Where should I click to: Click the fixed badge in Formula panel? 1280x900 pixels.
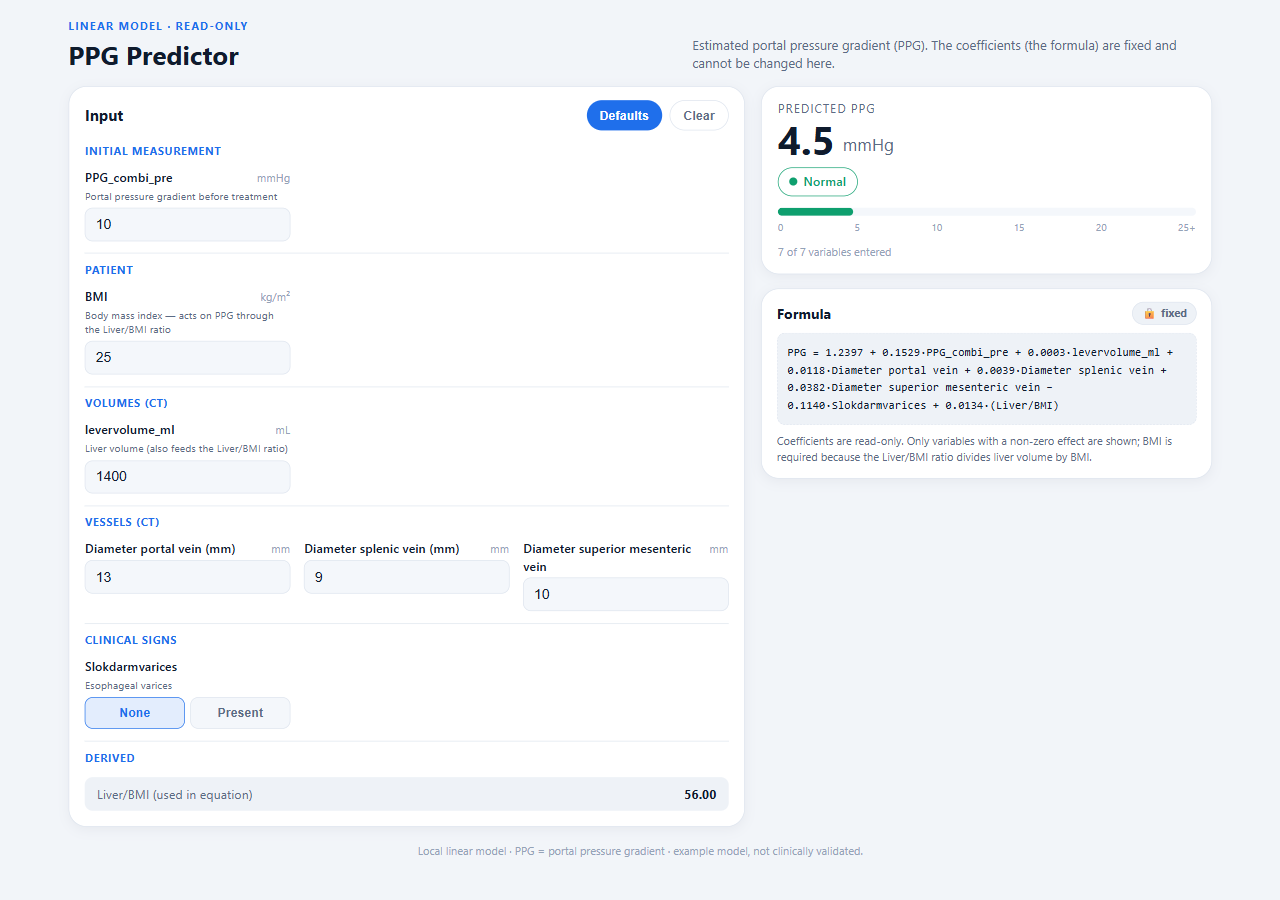pyautogui.click(x=1164, y=313)
